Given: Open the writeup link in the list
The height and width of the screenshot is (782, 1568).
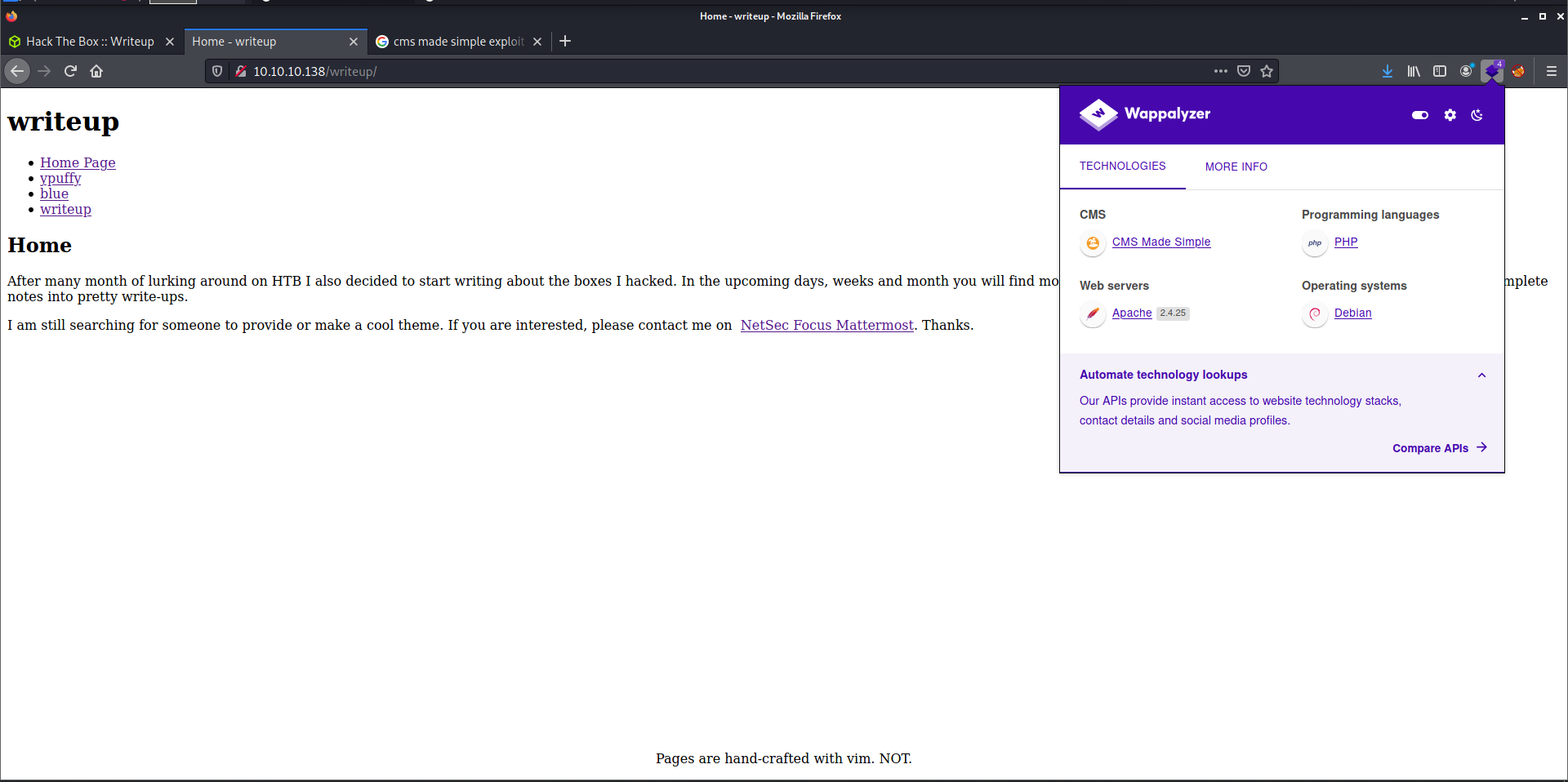Looking at the screenshot, I should tap(65, 209).
